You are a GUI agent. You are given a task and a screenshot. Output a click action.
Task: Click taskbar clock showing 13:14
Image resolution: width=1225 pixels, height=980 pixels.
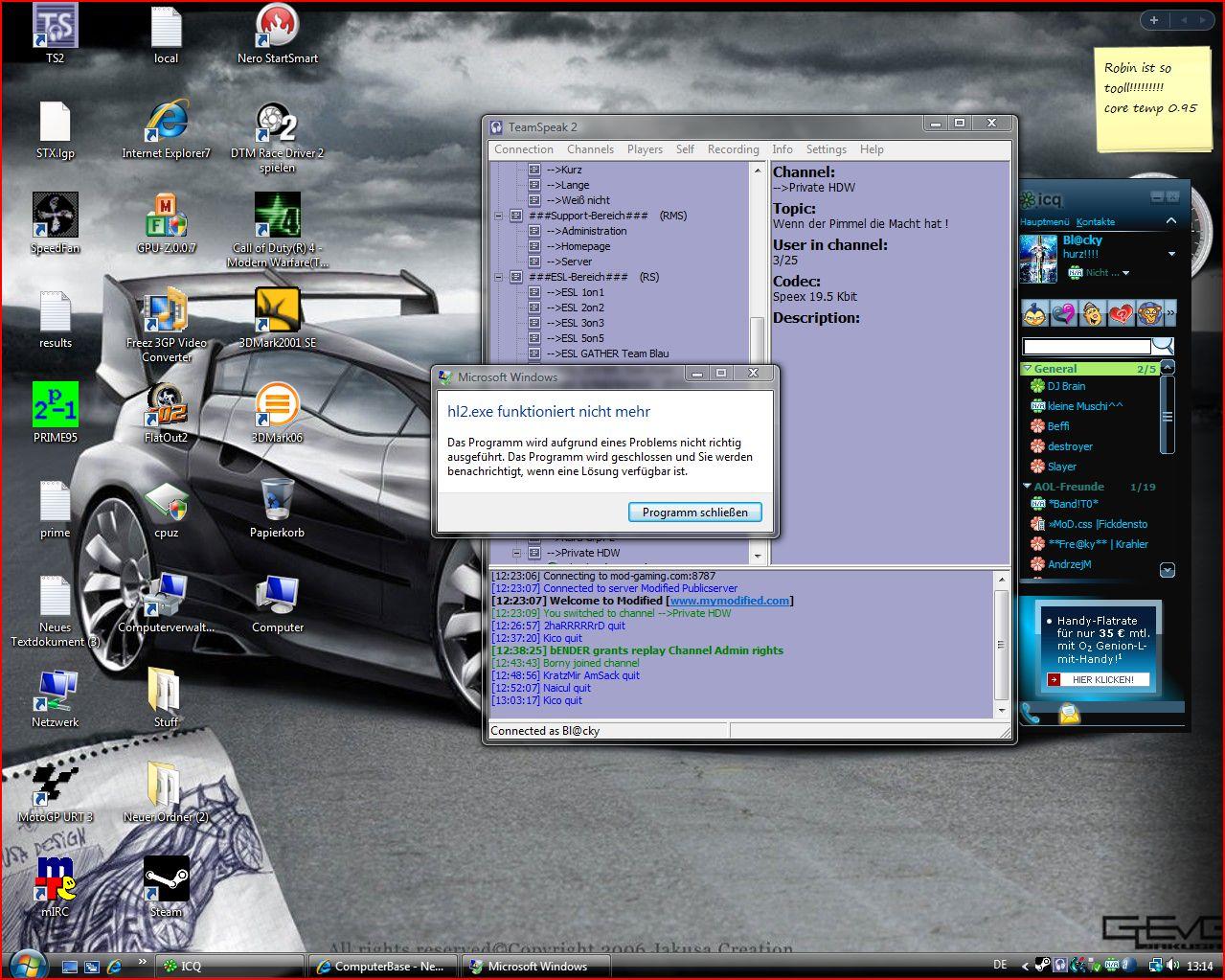(x=1199, y=967)
